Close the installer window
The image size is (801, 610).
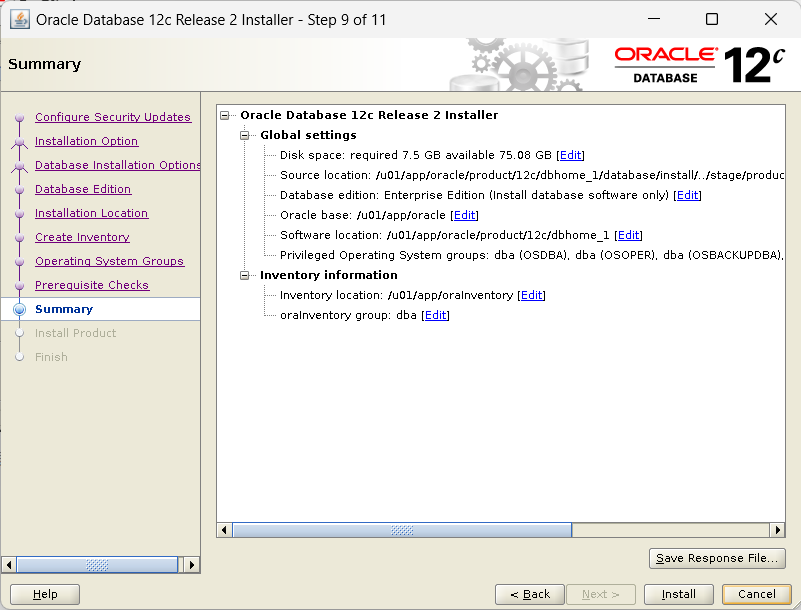coord(771,19)
